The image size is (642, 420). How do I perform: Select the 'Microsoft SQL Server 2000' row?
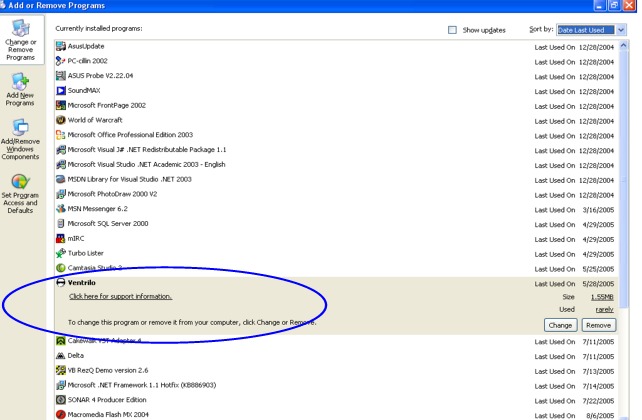click(x=336, y=224)
